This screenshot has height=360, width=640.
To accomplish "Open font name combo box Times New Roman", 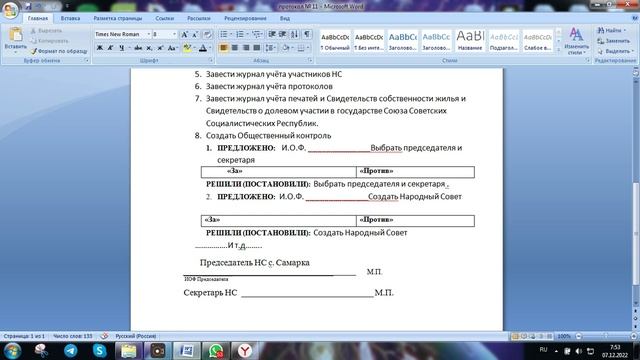I will click(122, 34).
